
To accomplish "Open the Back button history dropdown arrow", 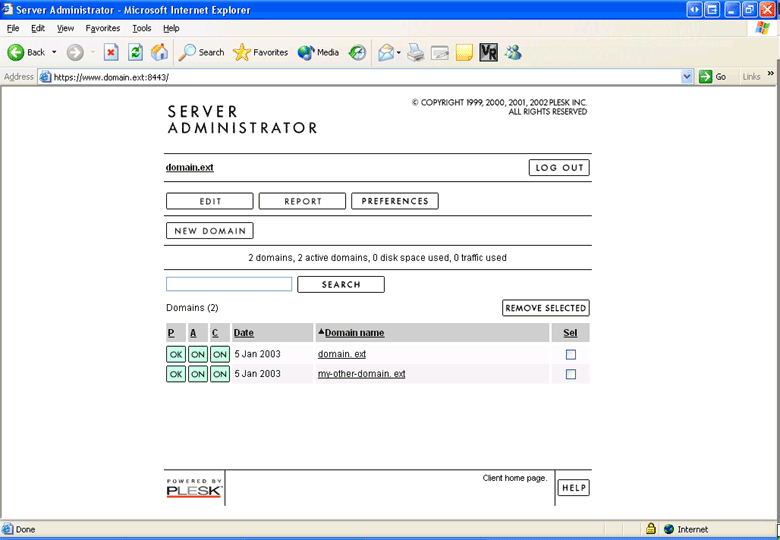I will pyautogui.click(x=54, y=52).
